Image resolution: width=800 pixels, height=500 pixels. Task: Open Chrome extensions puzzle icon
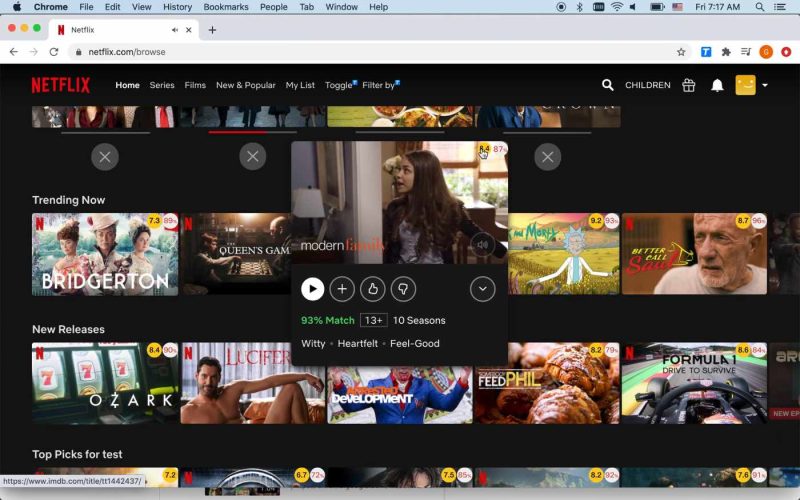click(x=726, y=52)
